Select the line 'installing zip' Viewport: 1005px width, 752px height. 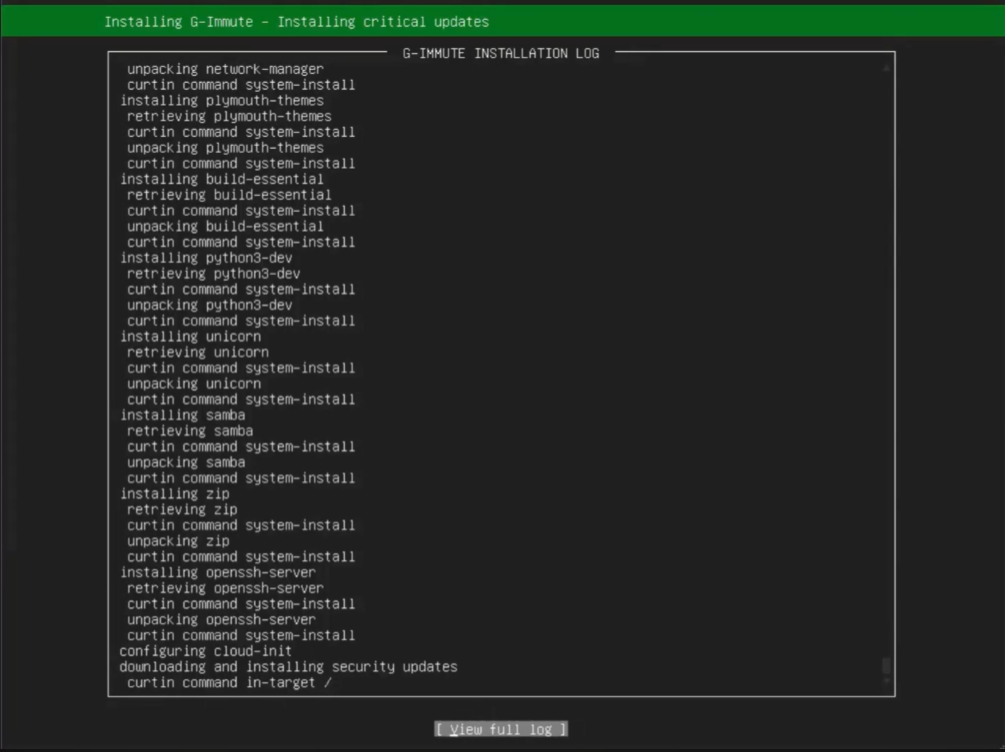pos(175,494)
